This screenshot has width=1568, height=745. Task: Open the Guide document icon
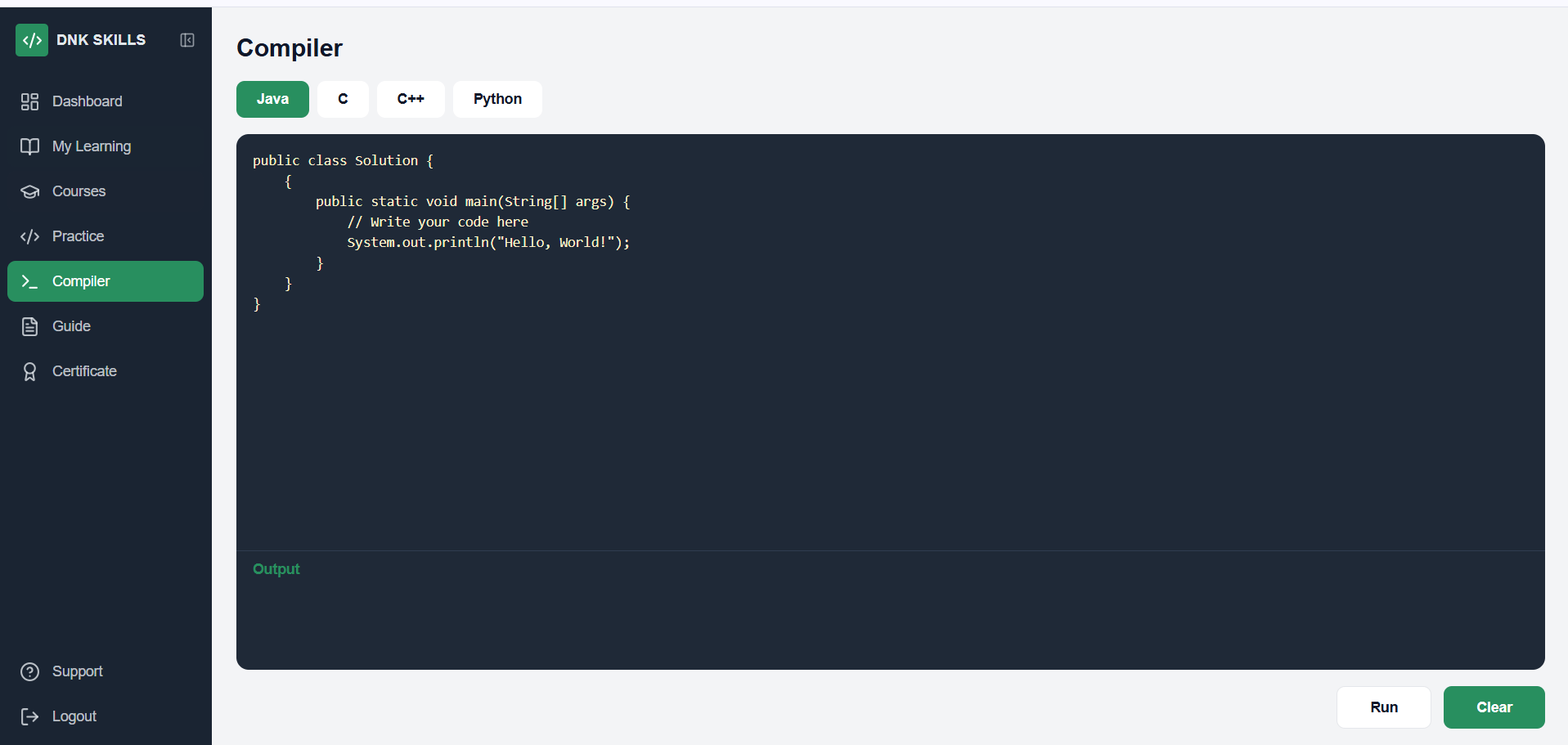tap(30, 326)
